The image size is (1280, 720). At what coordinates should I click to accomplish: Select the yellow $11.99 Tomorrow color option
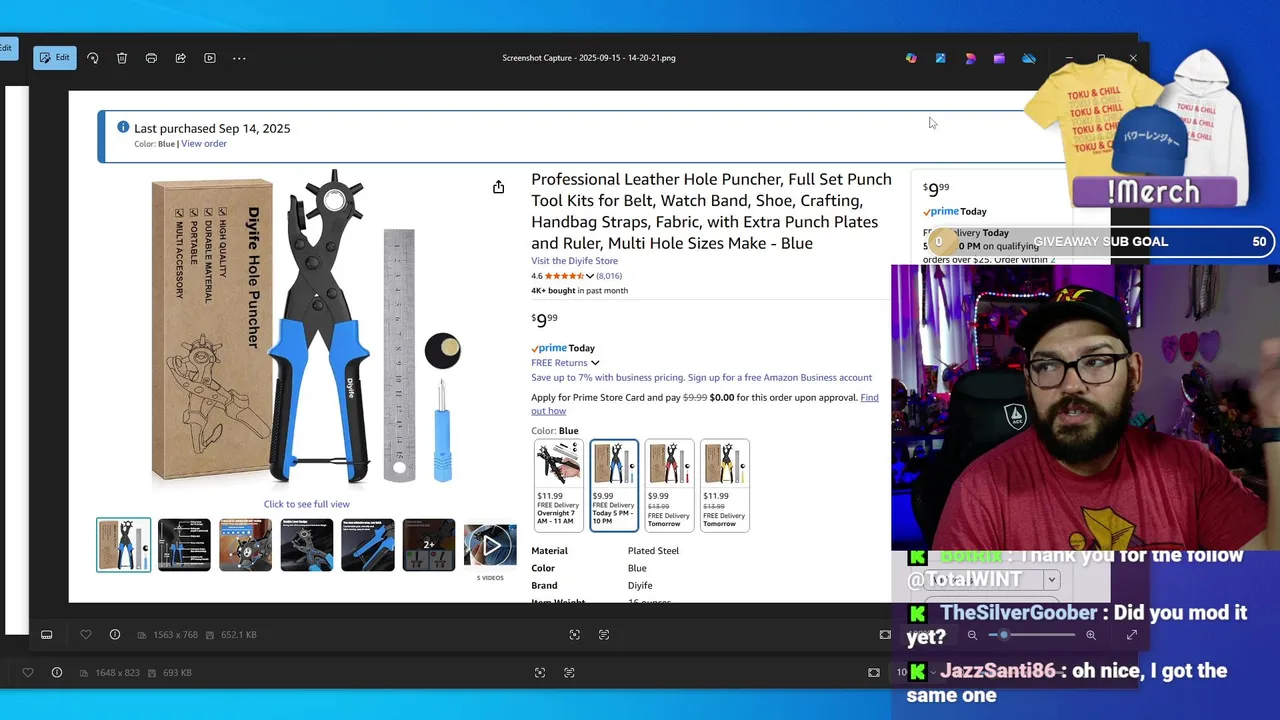[x=725, y=485]
